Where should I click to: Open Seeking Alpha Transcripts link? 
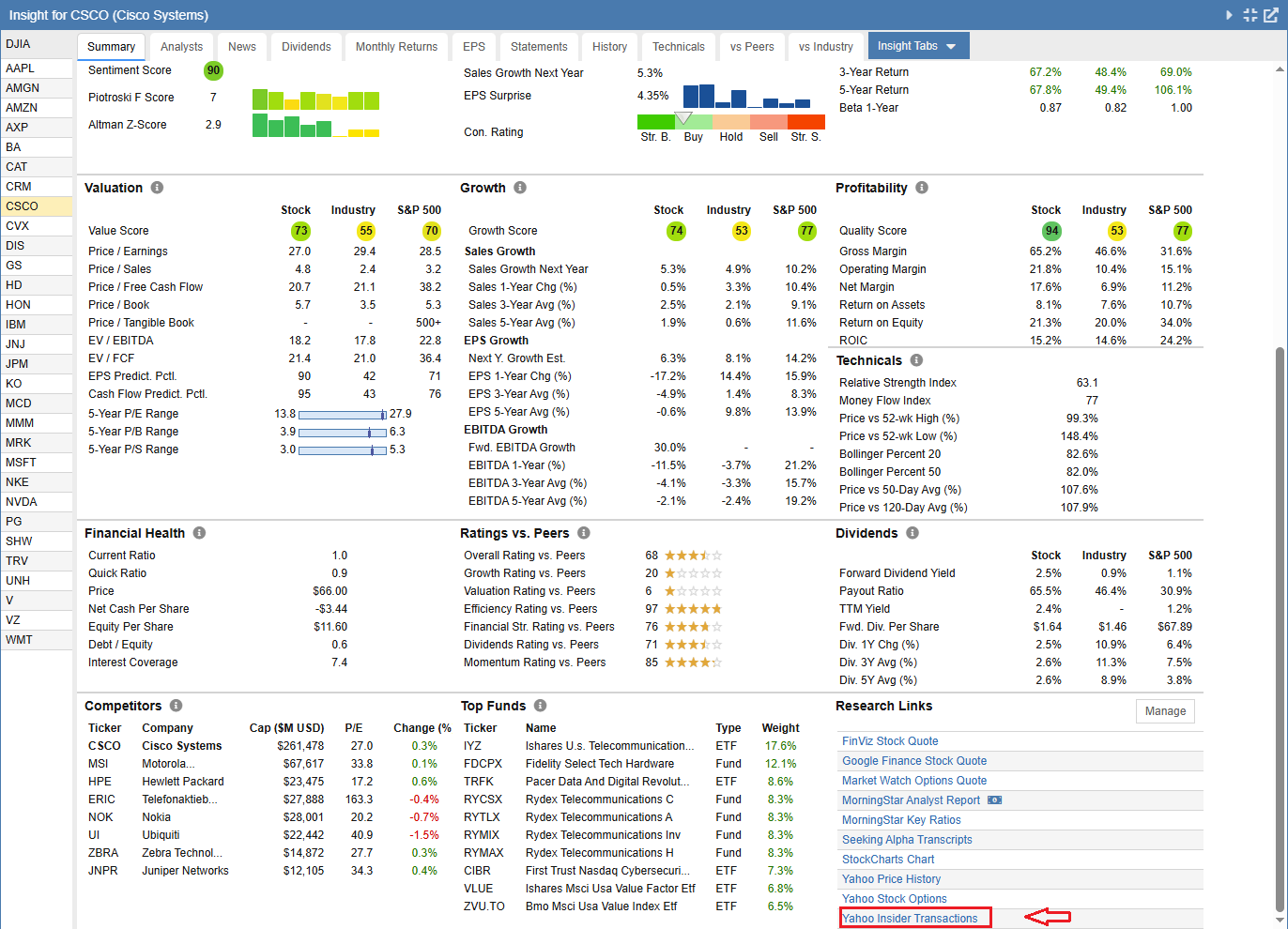(x=907, y=840)
